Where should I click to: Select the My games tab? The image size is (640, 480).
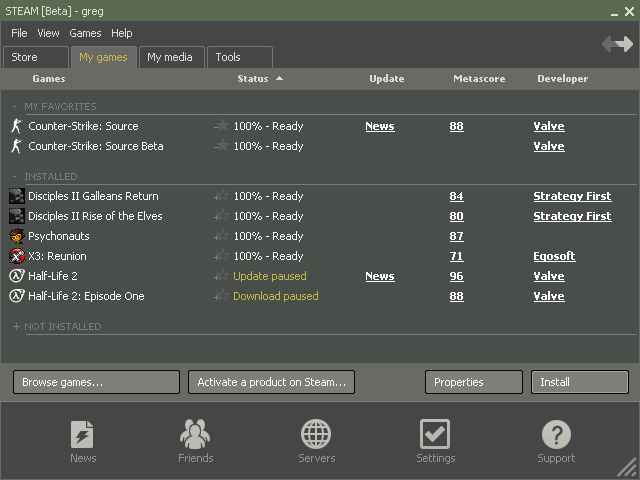pos(104,57)
